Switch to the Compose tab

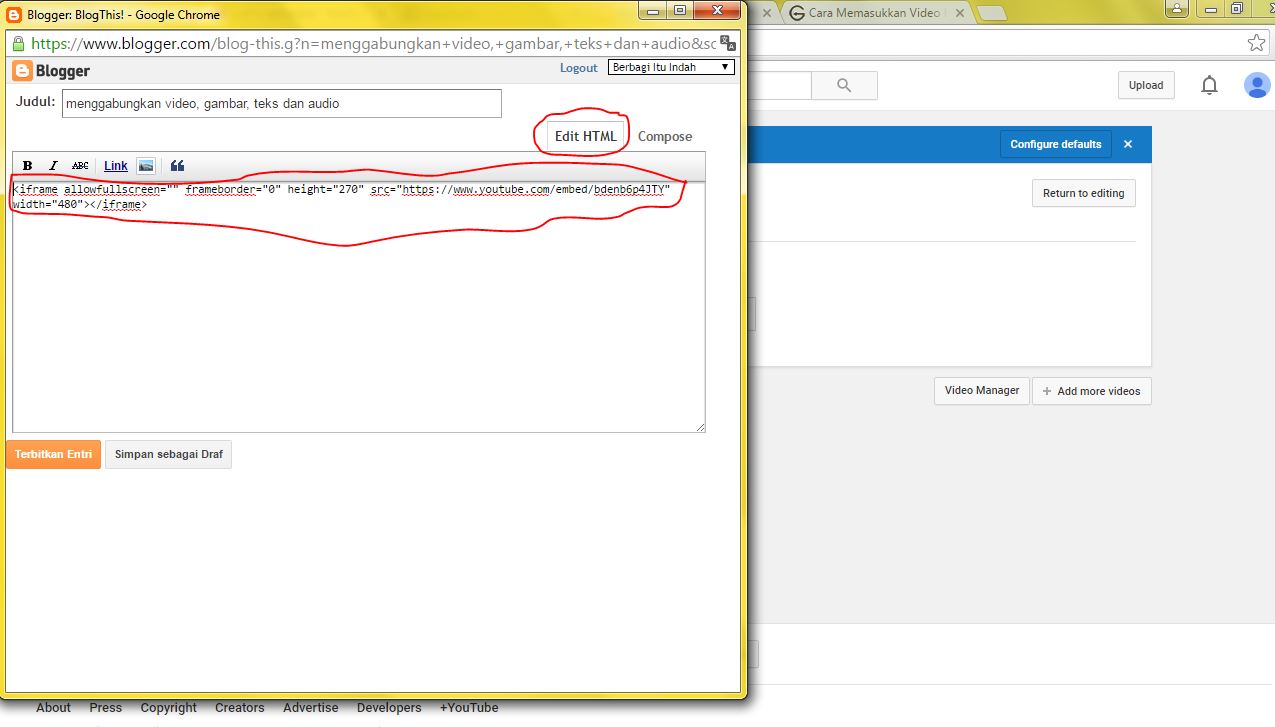coord(665,136)
